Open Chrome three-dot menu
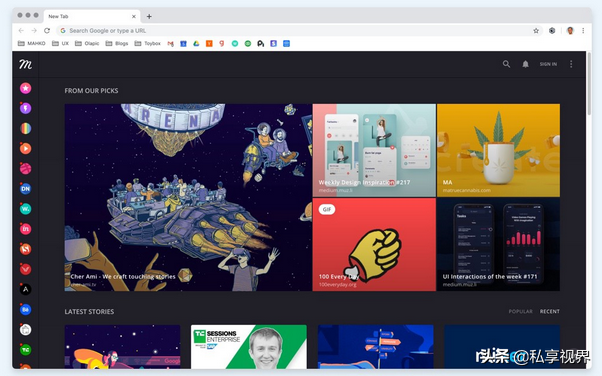The image size is (602, 376). click(583, 31)
